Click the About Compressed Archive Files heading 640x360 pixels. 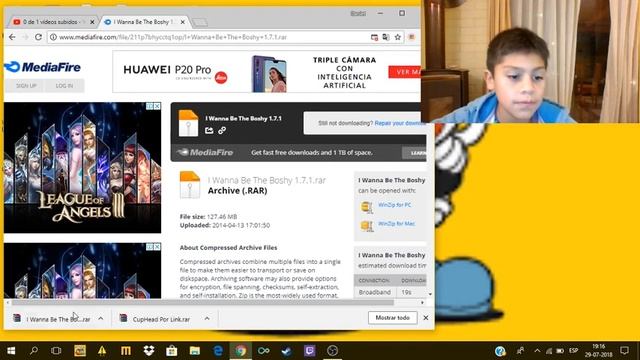point(228,248)
